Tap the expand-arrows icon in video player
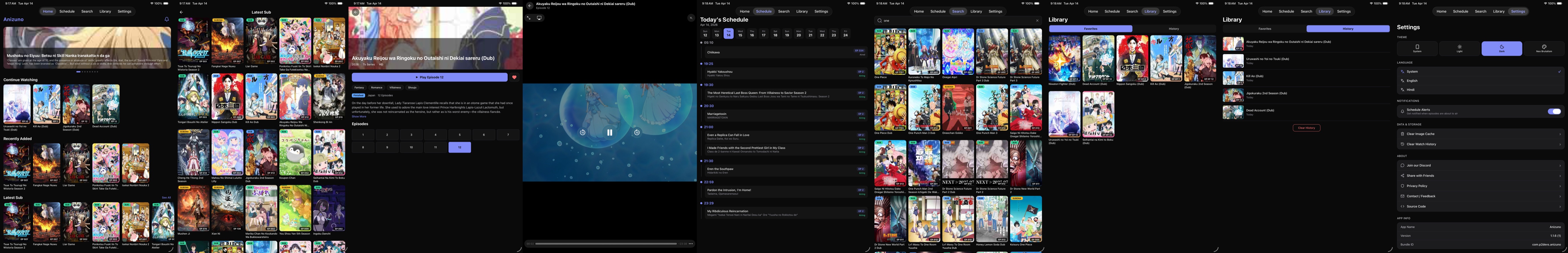This screenshot has height=253, width=1568. [x=528, y=18]
